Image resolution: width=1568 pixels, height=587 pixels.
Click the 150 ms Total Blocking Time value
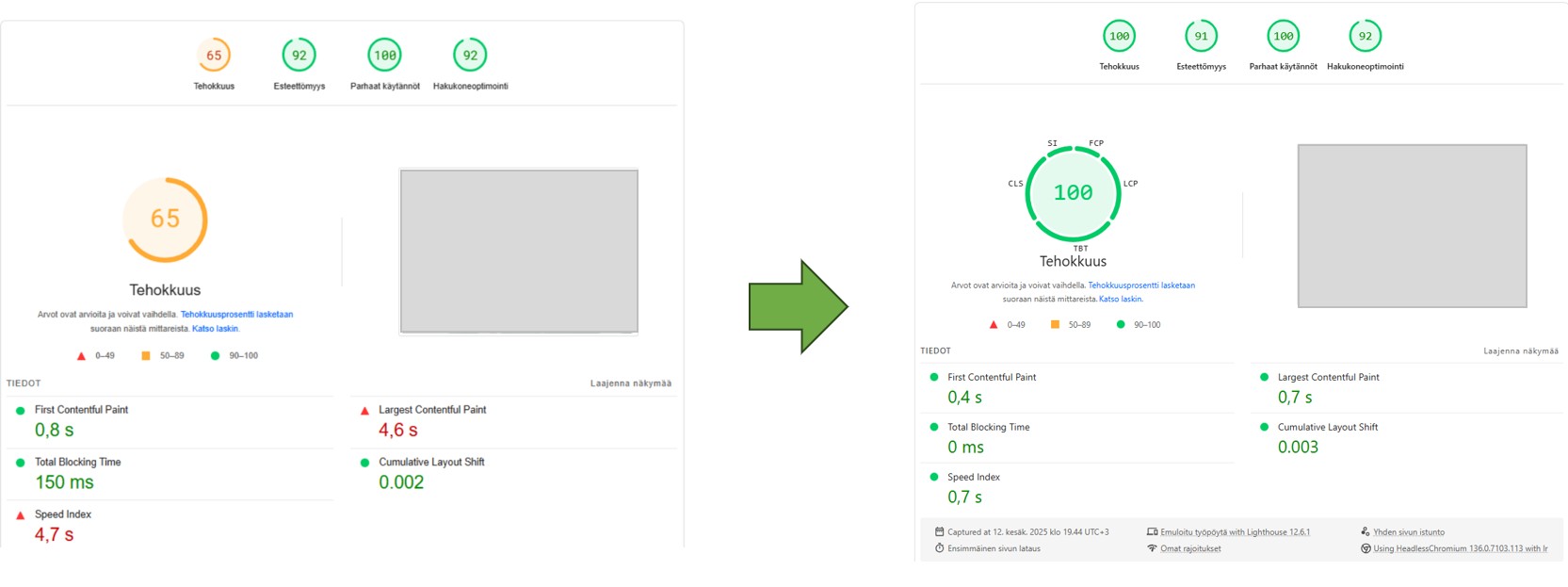coord(64,482)
